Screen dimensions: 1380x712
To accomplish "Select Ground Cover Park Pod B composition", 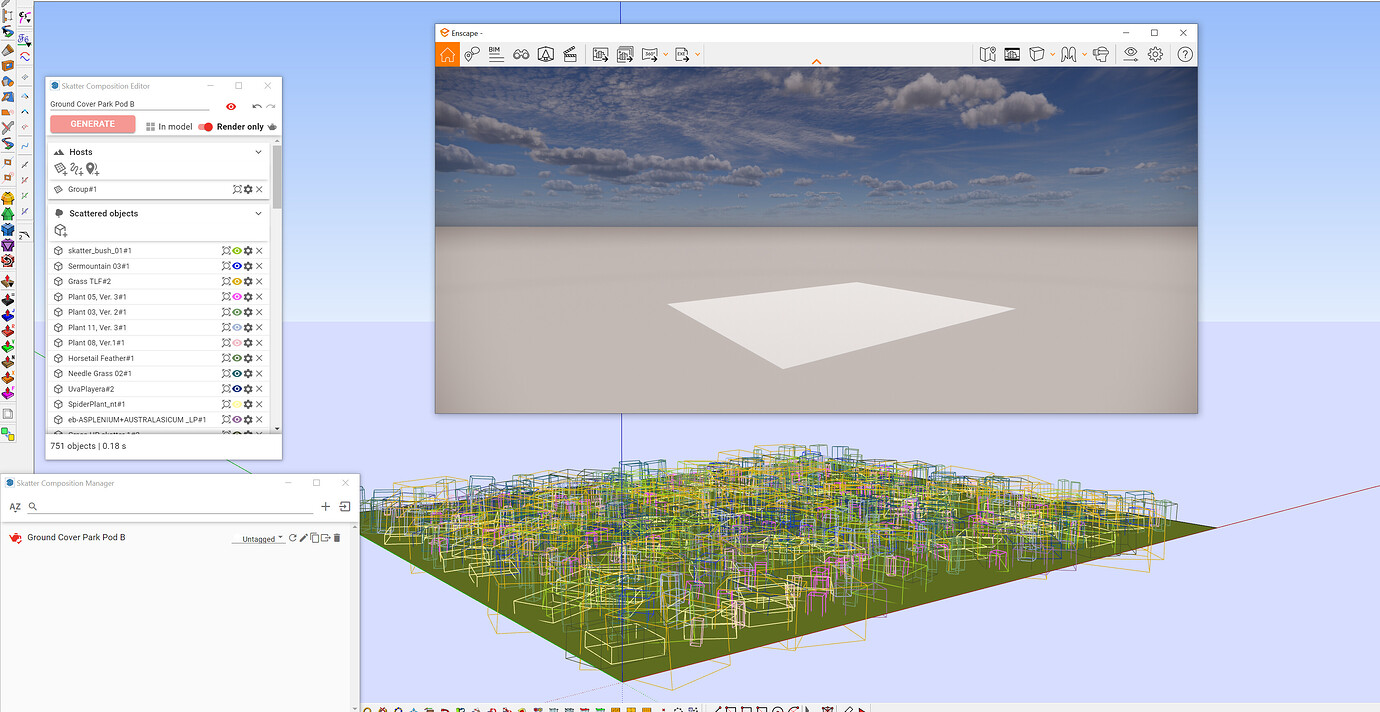I will tap(76, 538).
